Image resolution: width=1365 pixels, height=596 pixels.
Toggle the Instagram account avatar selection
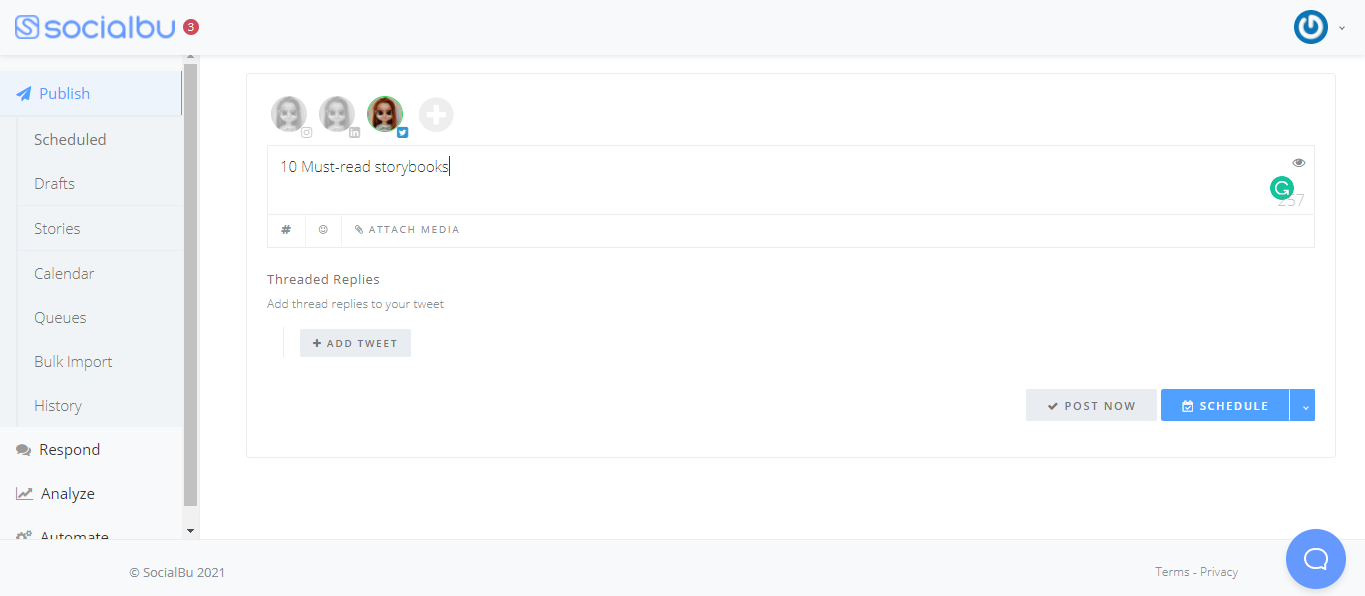pos(289,115)
